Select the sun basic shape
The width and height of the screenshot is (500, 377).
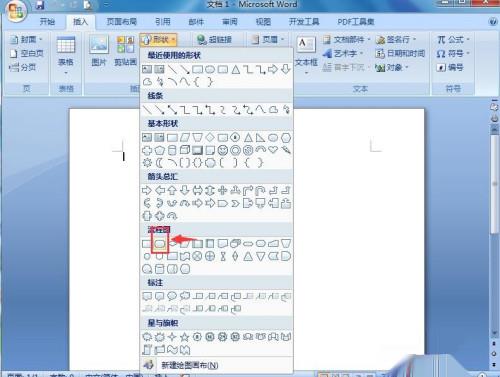[x=147, y=163]
